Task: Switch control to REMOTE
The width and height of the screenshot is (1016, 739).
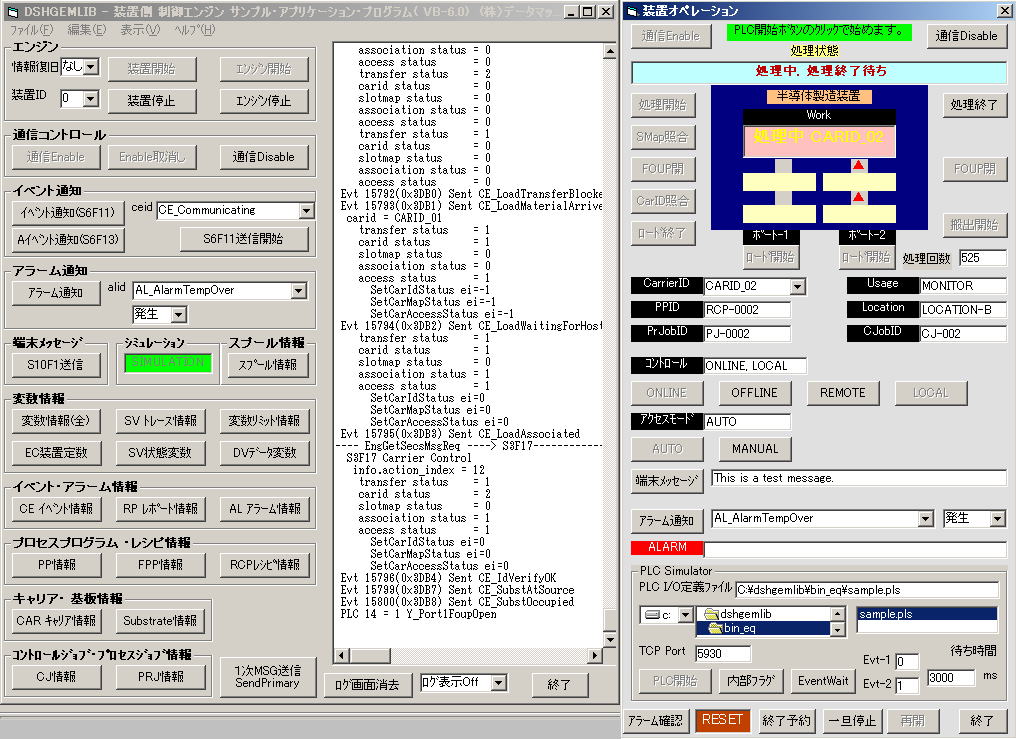Action: (842, 393)
